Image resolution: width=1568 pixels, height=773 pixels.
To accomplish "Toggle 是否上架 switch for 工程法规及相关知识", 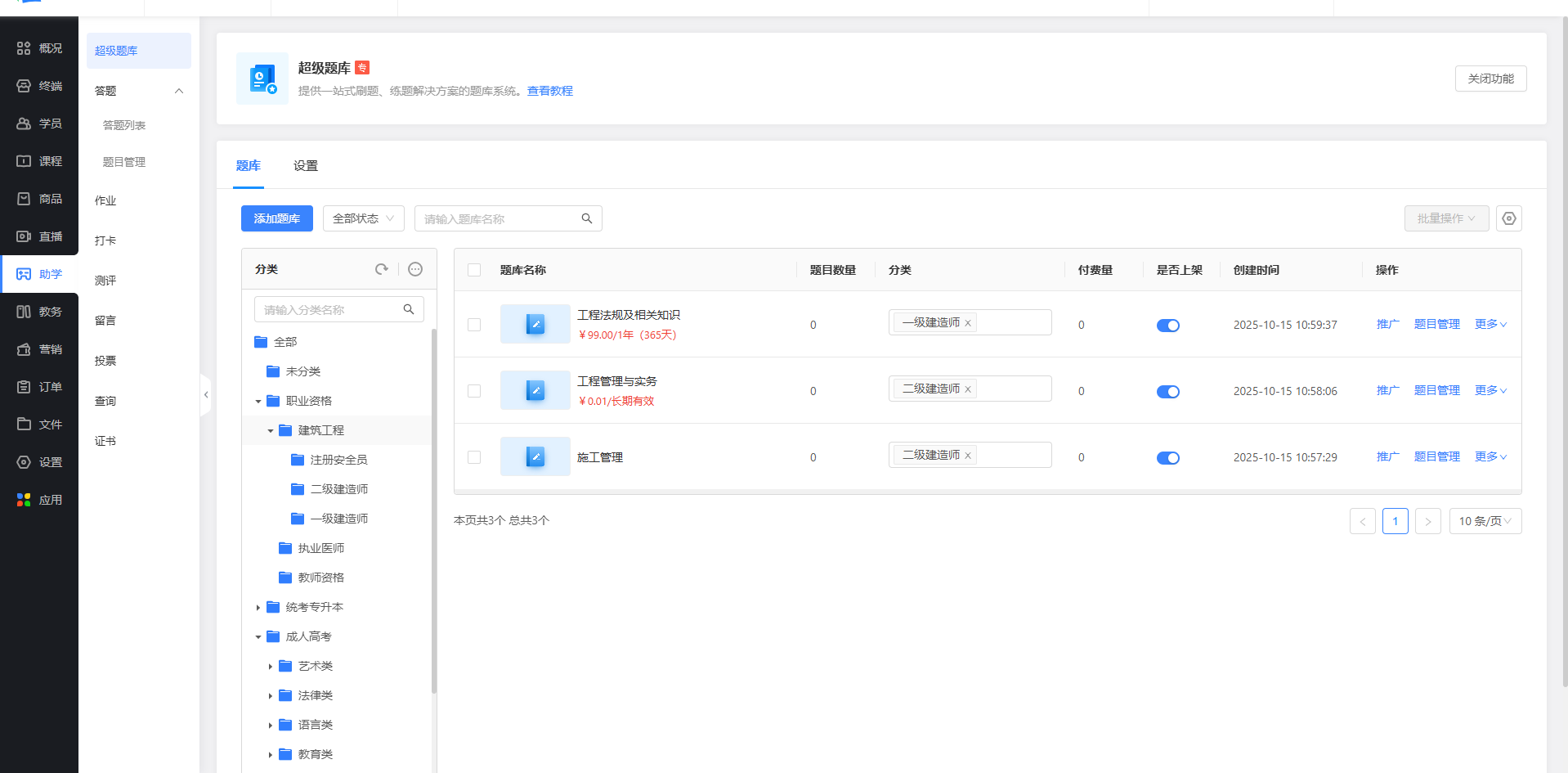I will pyautogui.click(x=1167, y=326).
